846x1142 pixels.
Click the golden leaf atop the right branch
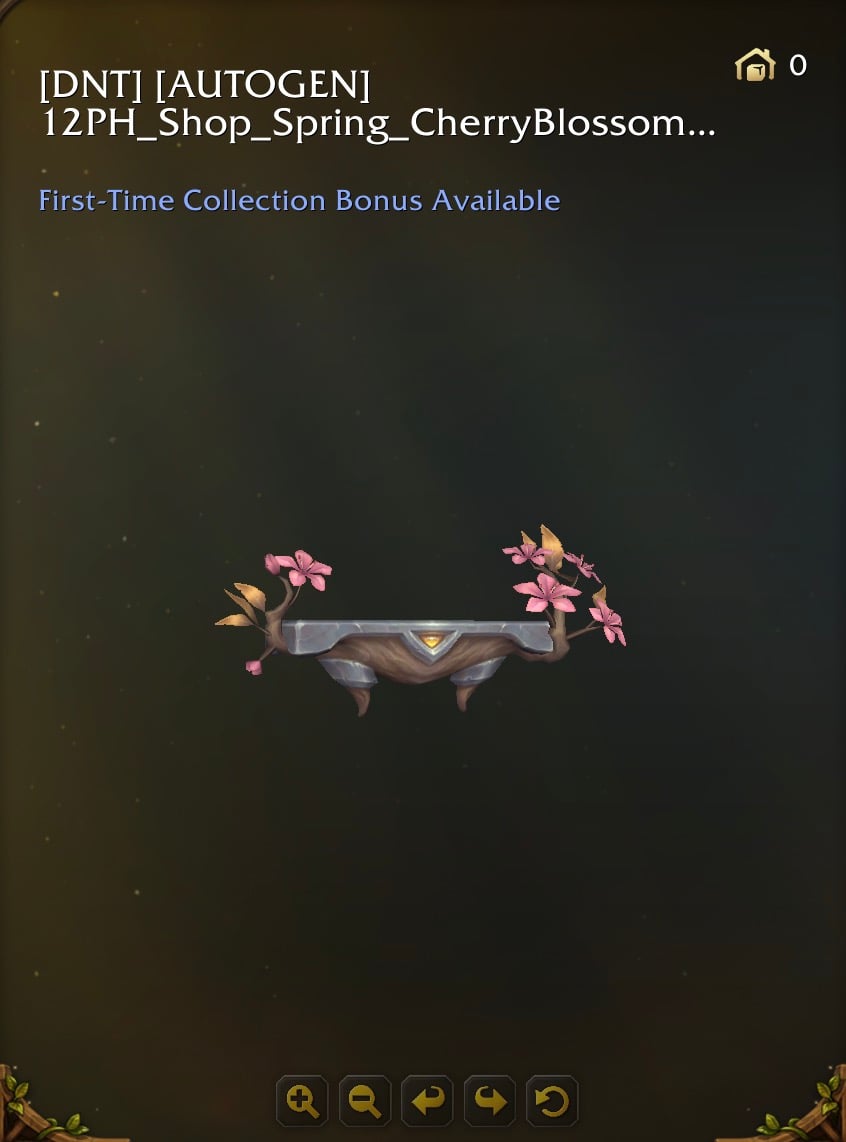(x=551, y=546)
